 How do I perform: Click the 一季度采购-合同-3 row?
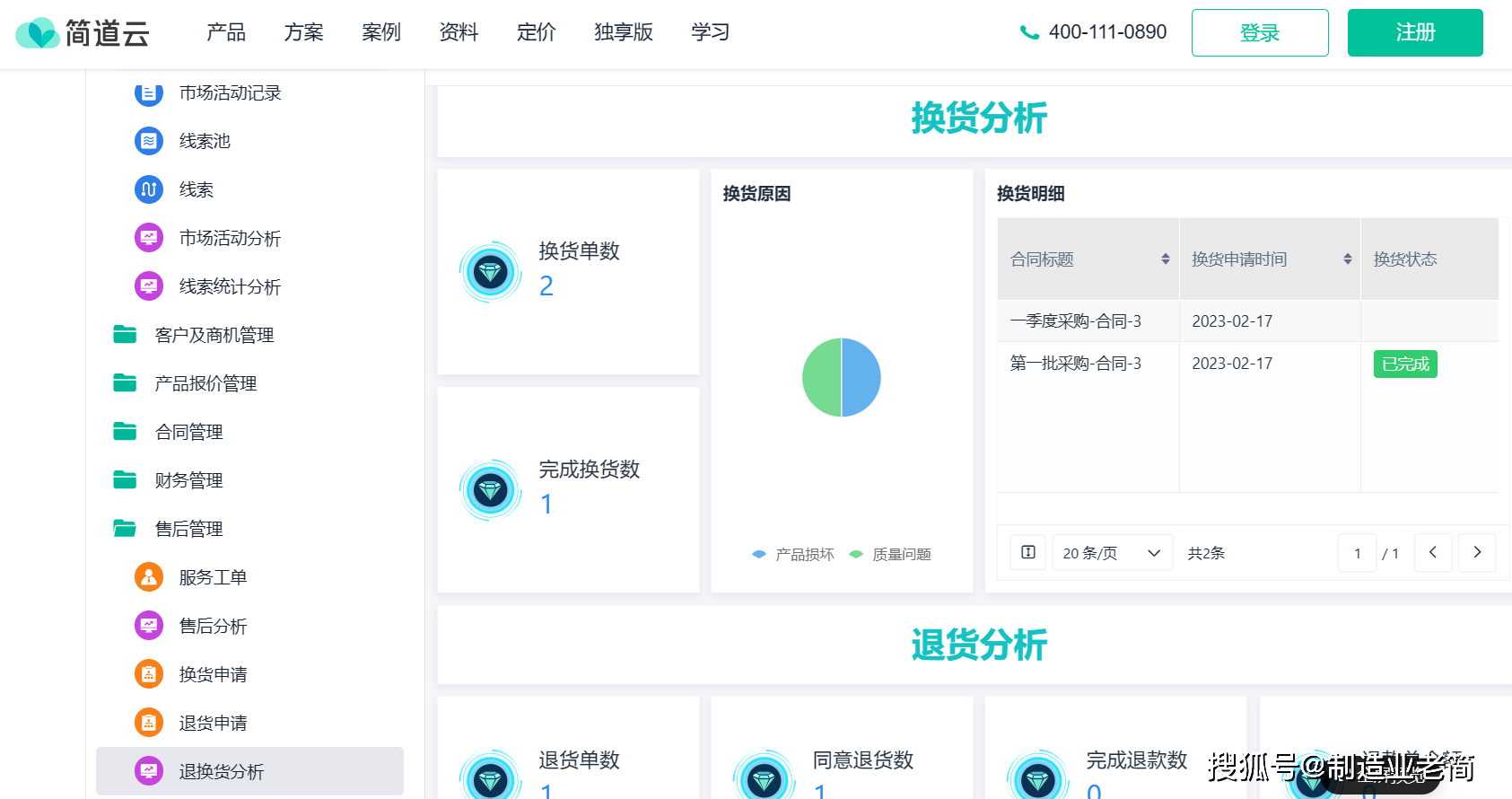point(1248,320)
